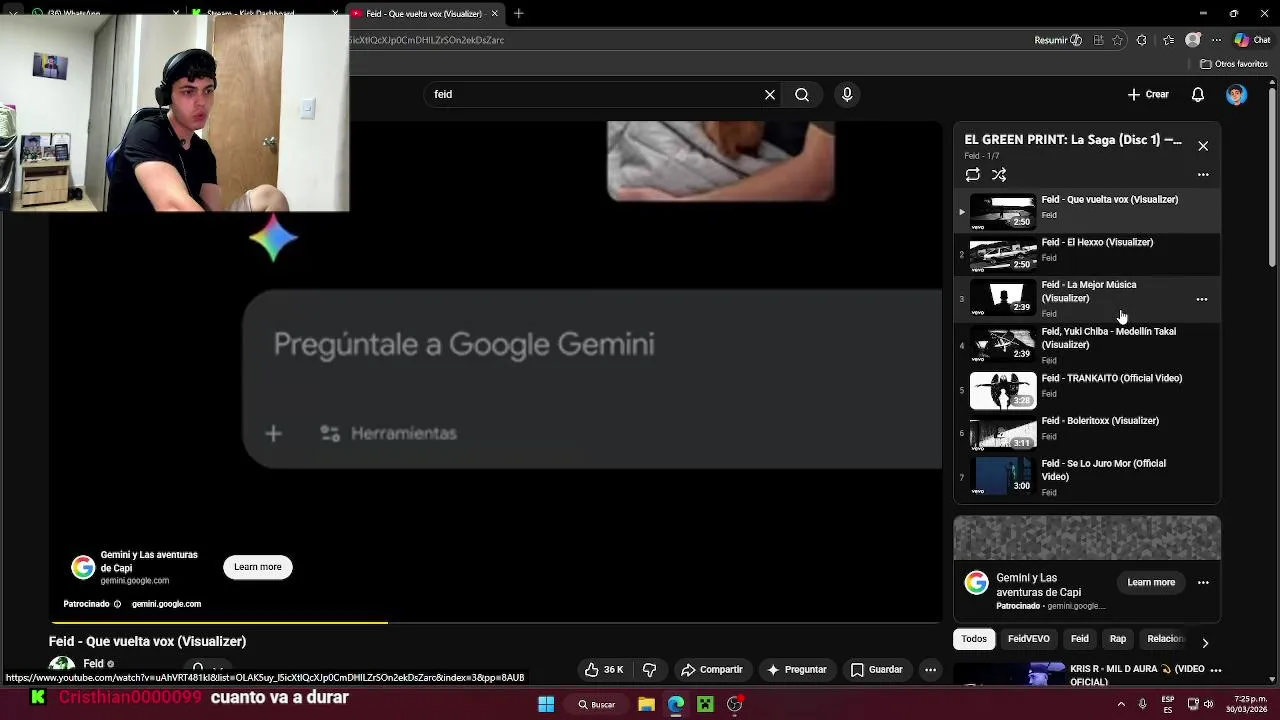Open browser profile avatar

click(x=1192, y=40)
